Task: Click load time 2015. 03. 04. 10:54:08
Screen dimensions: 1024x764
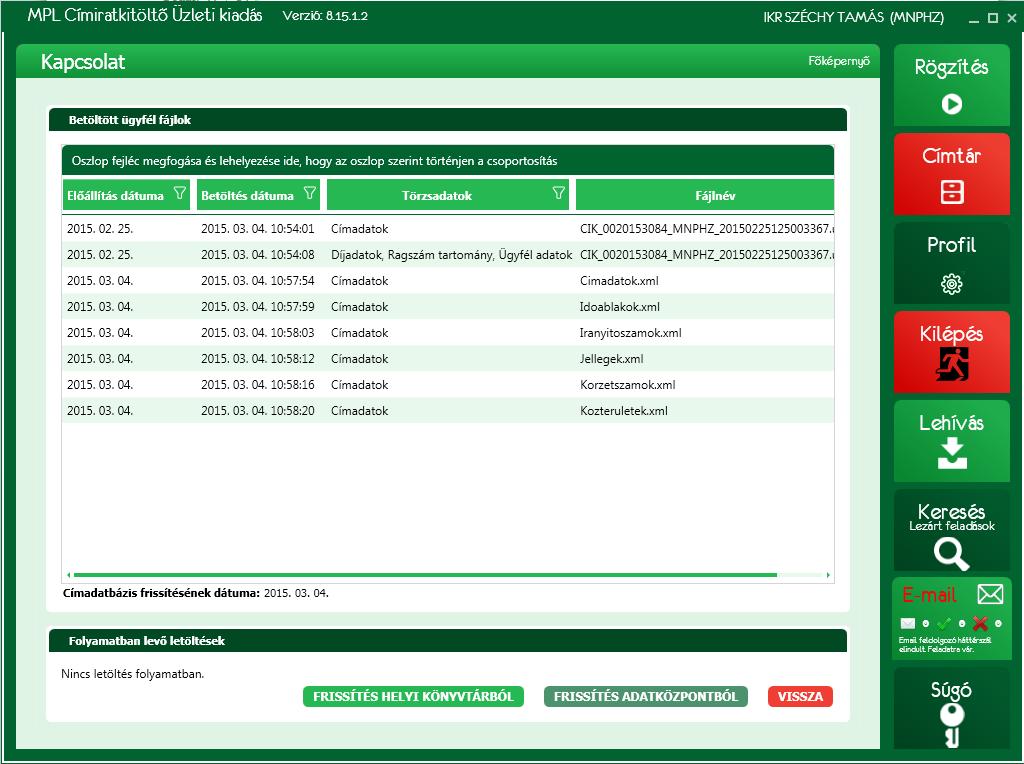Action: click(x=257, y=255)
